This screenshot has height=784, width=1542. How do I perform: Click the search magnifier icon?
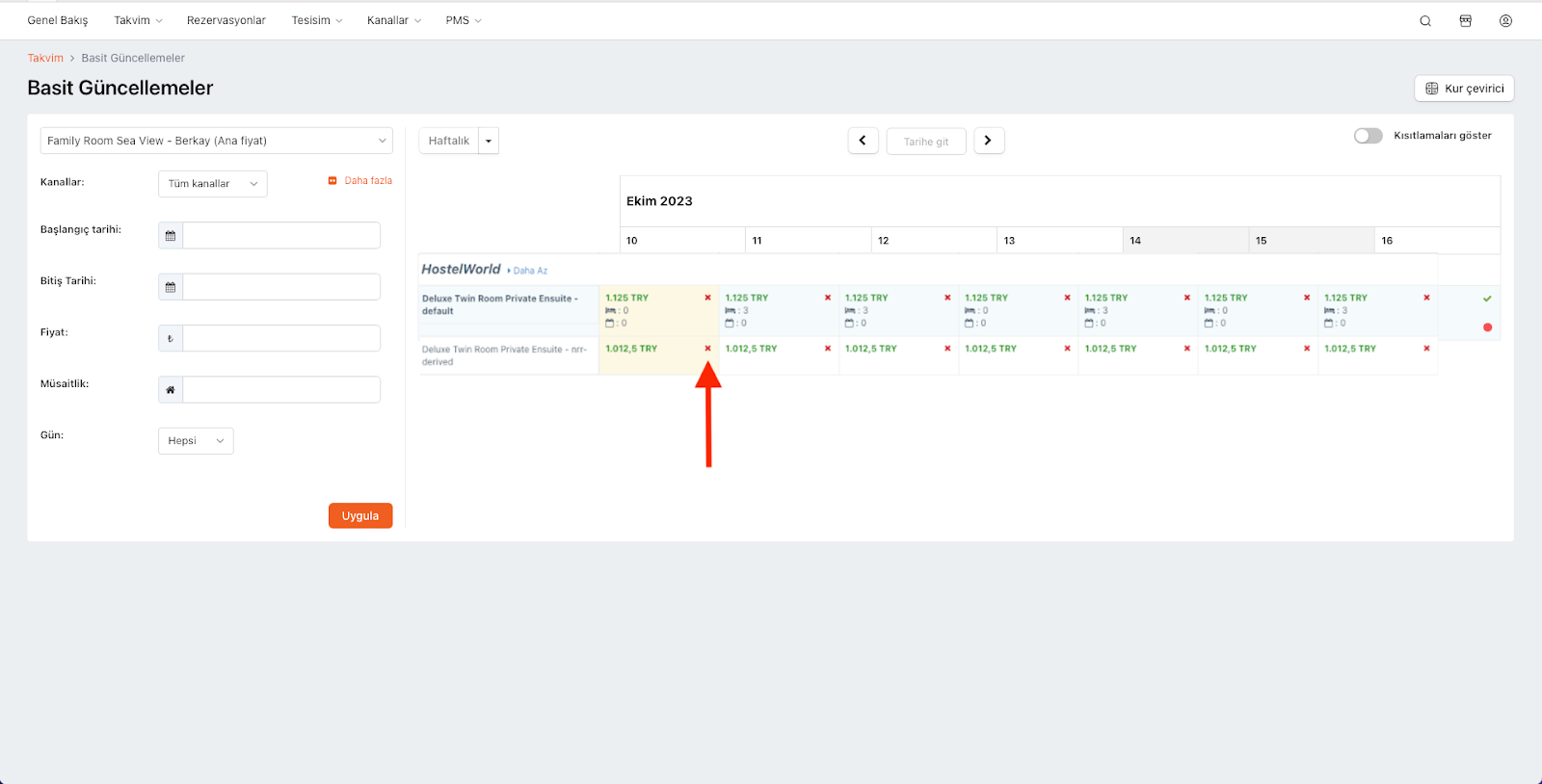[1425, 21]
